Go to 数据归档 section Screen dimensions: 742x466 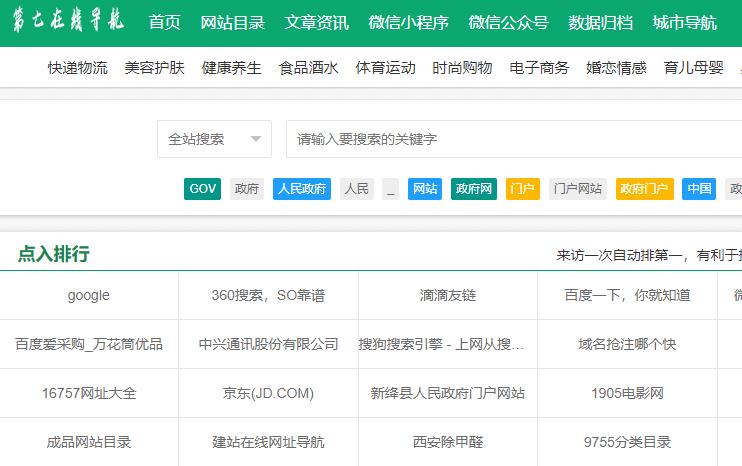click(x=601, y=22)
